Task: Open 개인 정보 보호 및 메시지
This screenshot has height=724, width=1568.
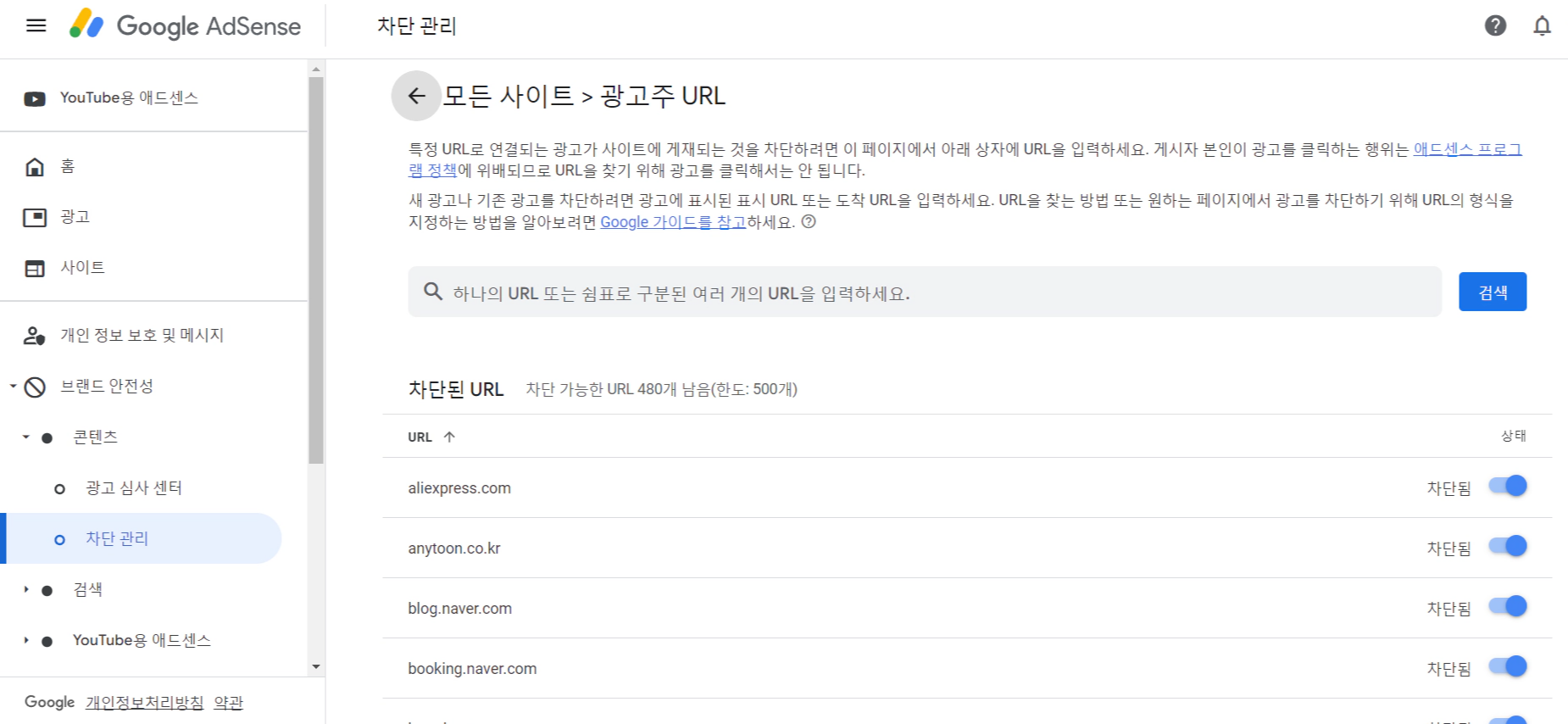Action: point(142,335)
